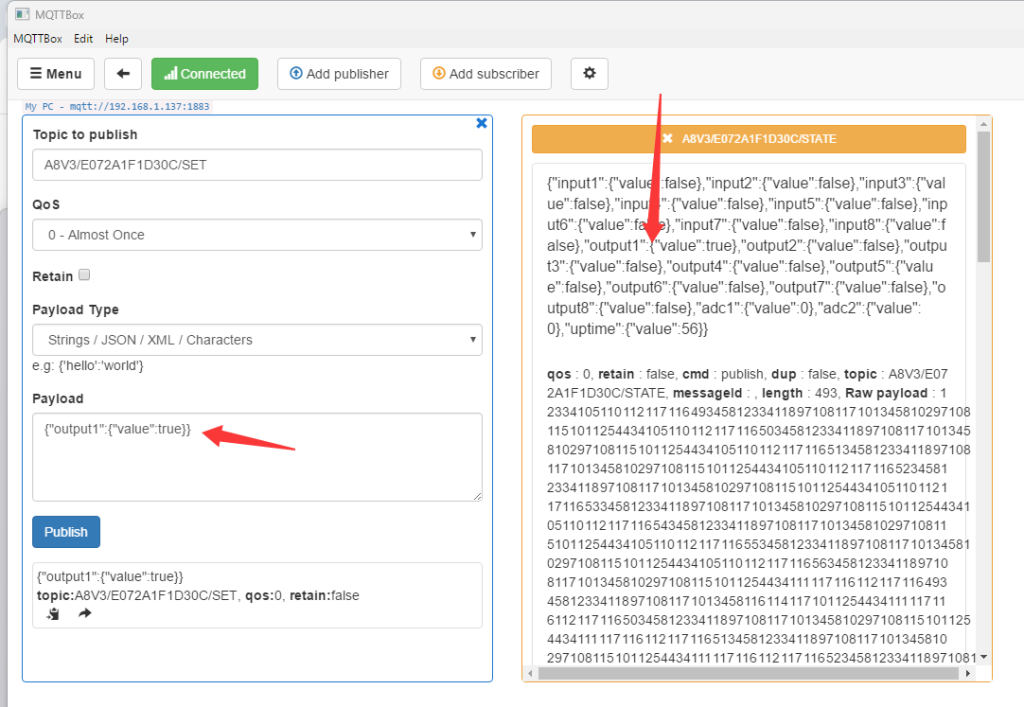The height and width of the screenshot is (707, 1024).
Task: Open the Edit menu
Action: point(84,39)
